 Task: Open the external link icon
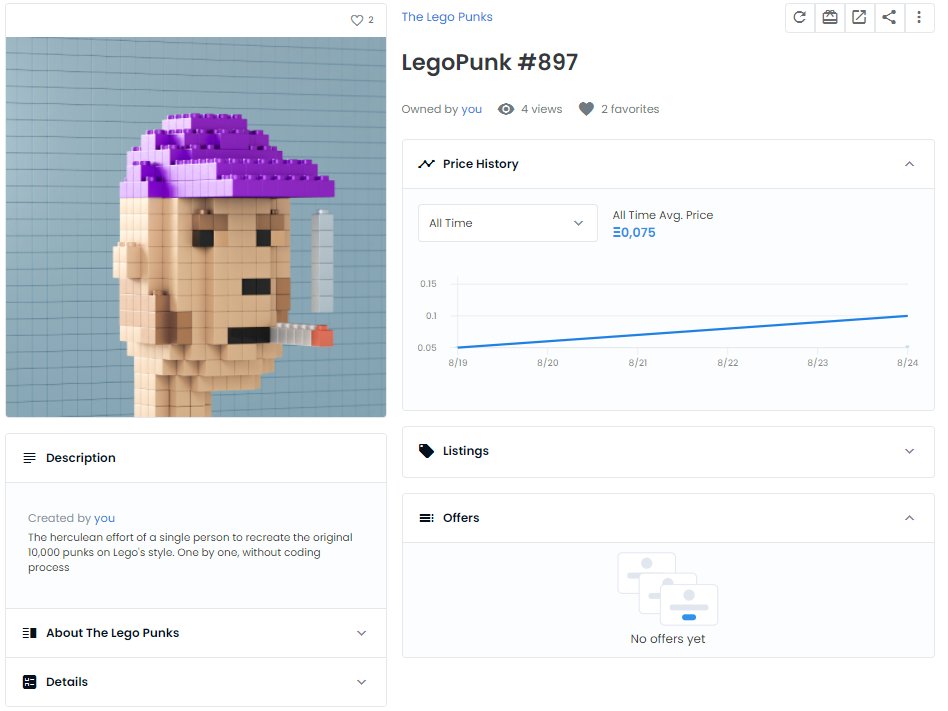tap(859, 17)
